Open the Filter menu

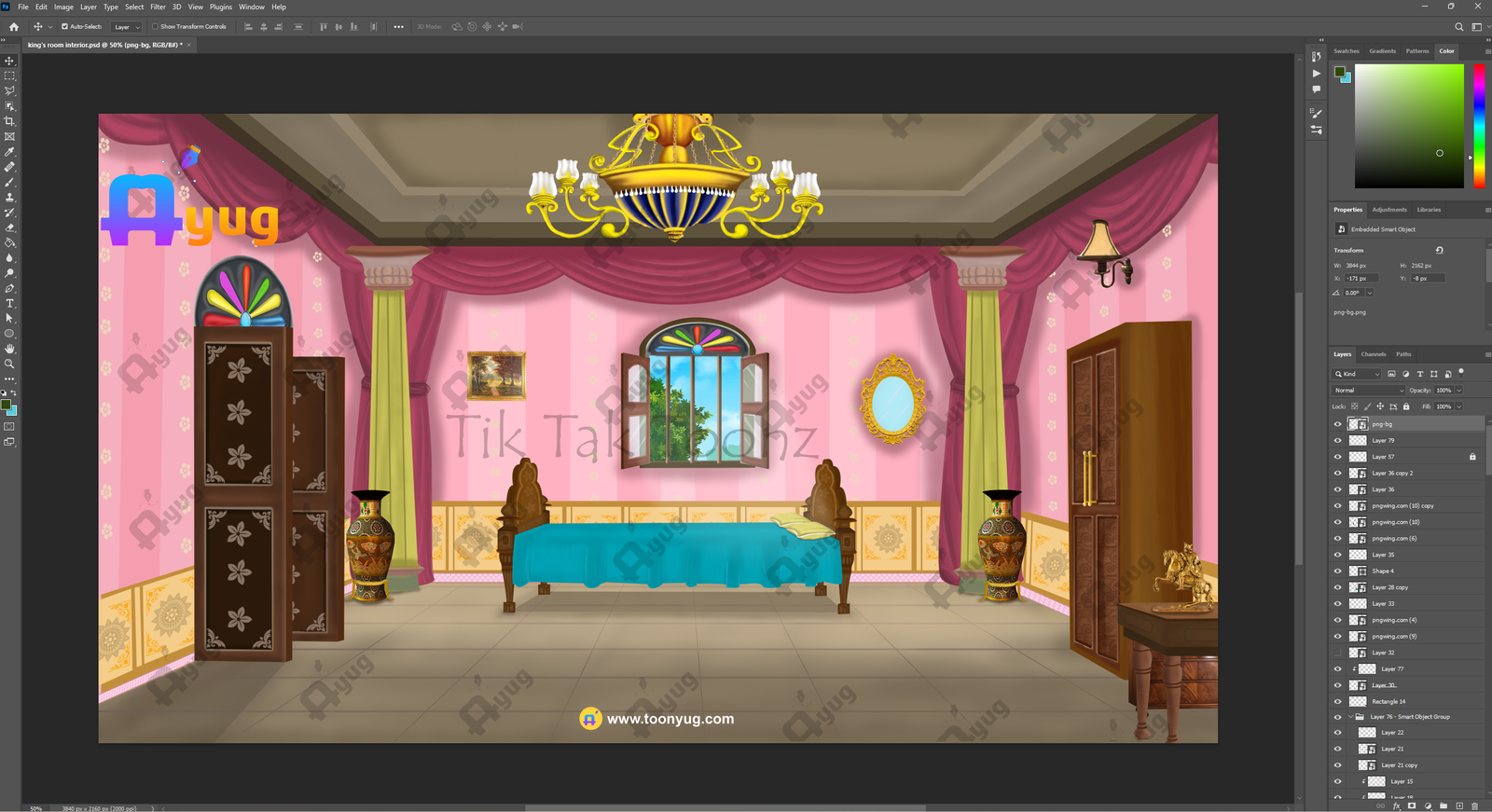click(158, 7)
